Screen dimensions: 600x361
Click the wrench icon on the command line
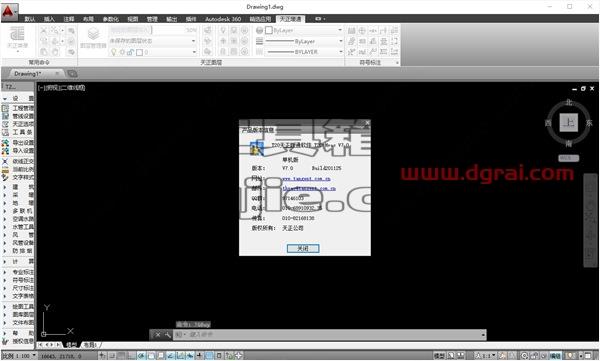[167, 335]
